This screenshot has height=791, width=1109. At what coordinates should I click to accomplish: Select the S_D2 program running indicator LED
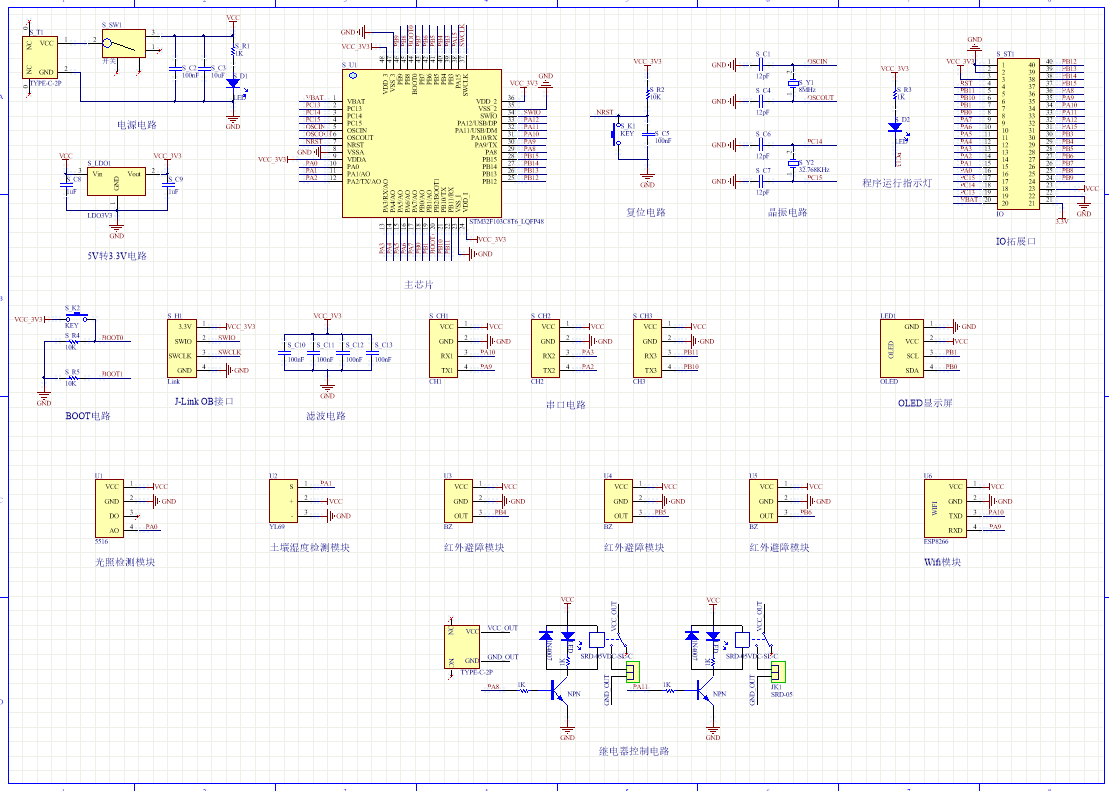click(895, 127)
